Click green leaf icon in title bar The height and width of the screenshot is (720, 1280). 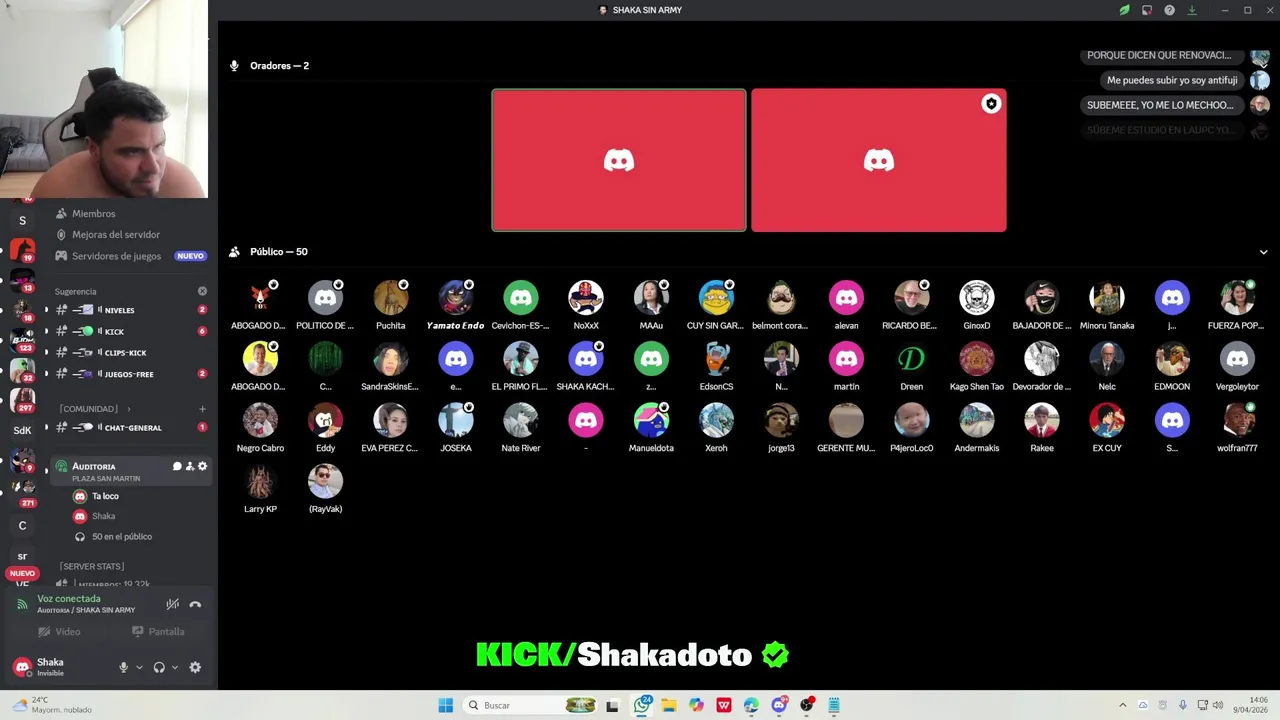1124,10
